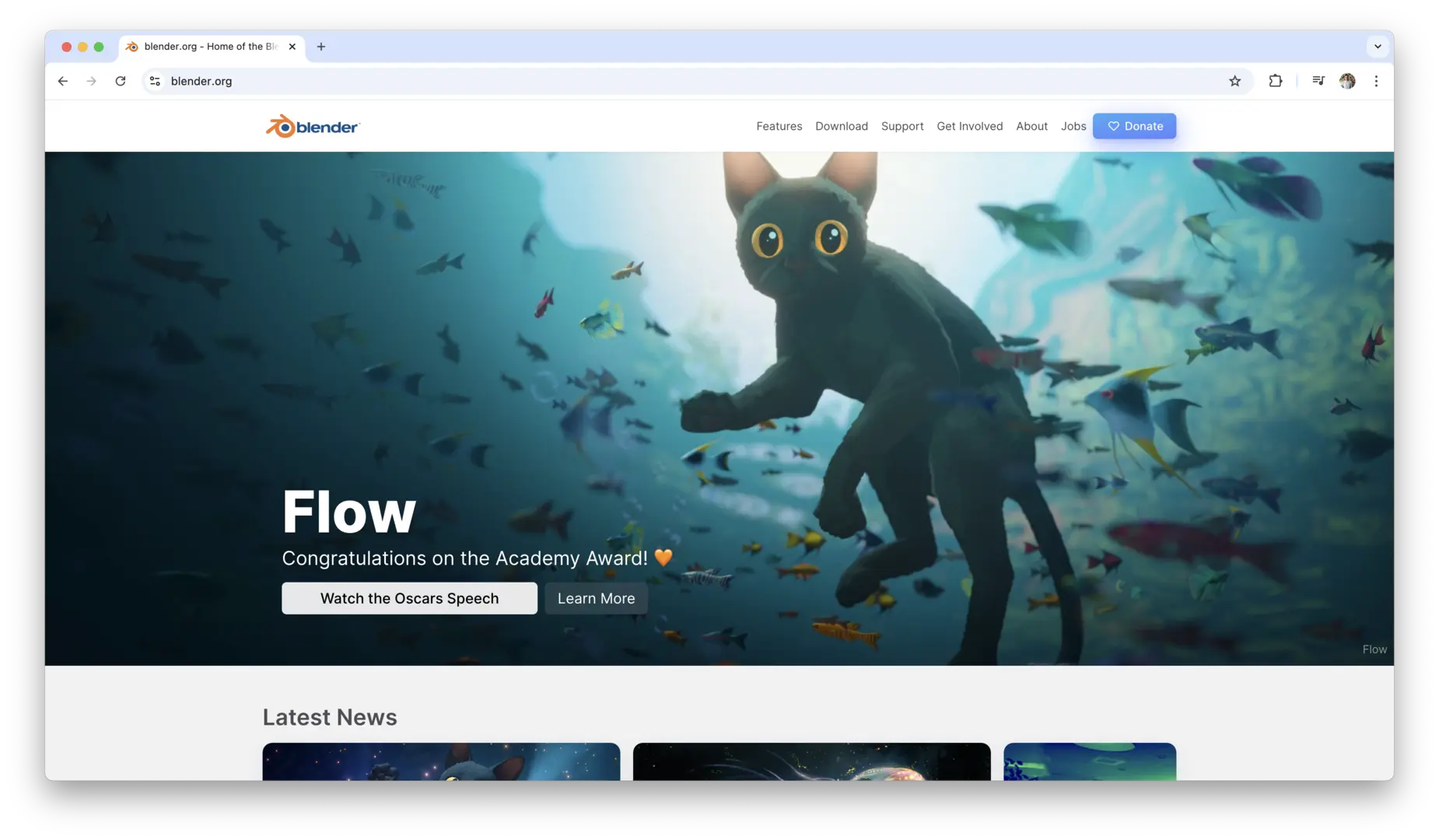Open the media controls icon in toolbar
1439x840 pixels.
pos(1318,81)
